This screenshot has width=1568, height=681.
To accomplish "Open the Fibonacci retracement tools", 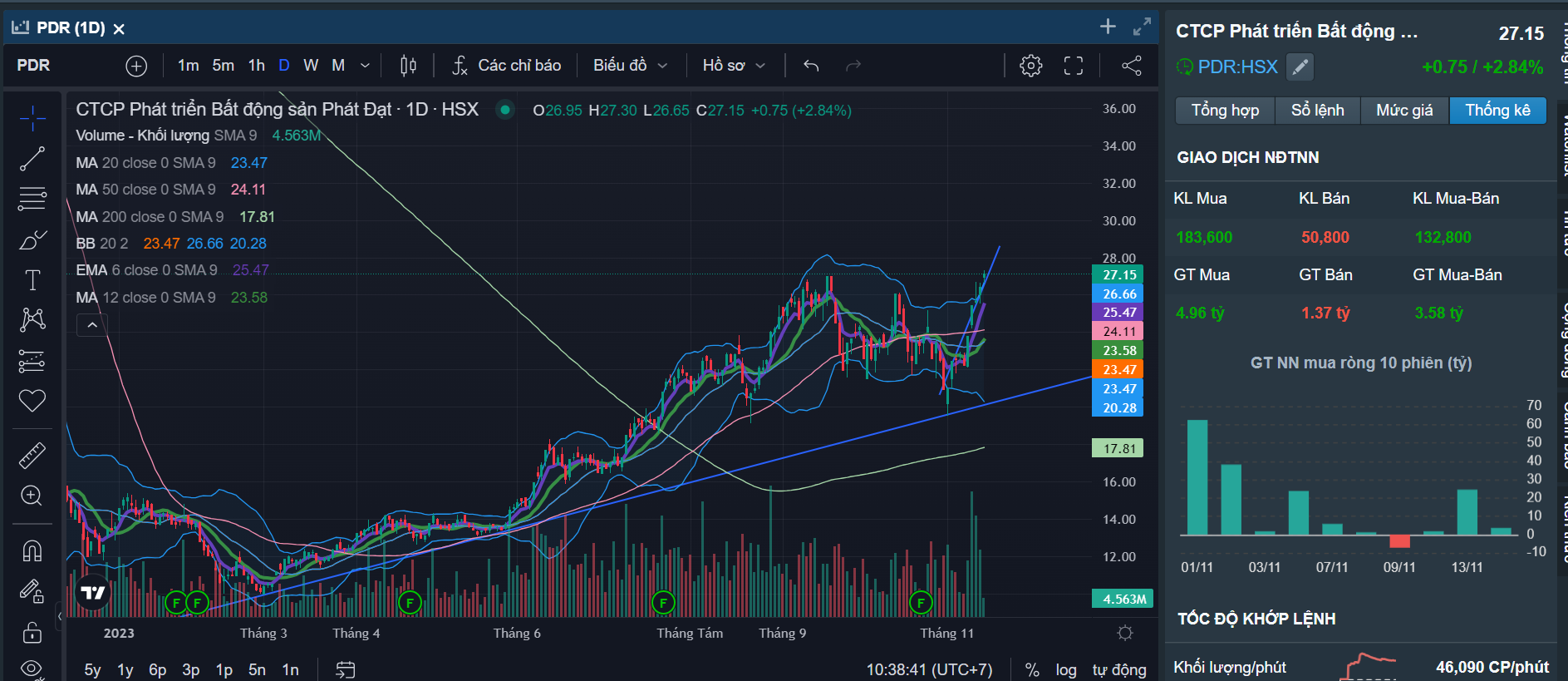I will point(32,199).
